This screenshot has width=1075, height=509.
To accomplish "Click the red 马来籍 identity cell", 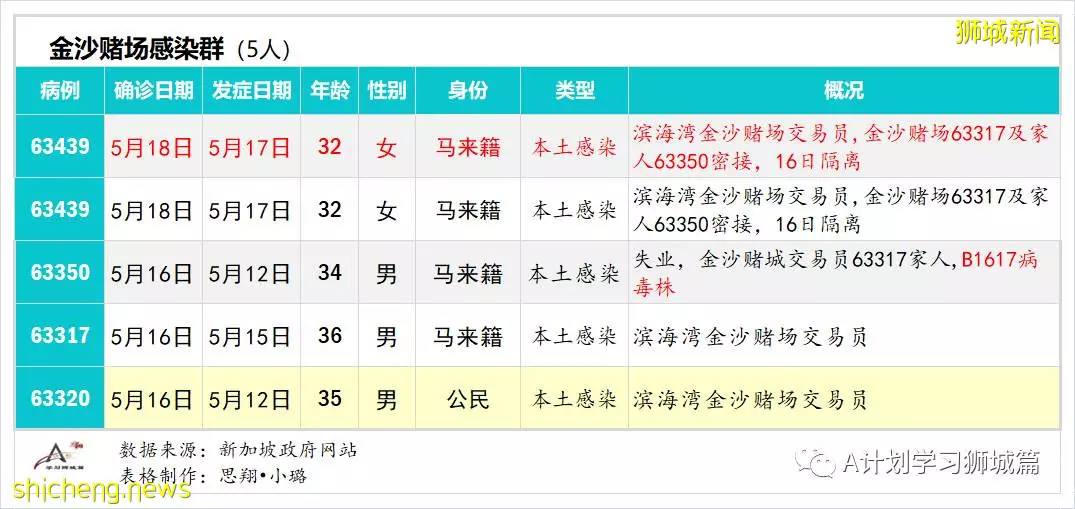I will tap(468, 147).
